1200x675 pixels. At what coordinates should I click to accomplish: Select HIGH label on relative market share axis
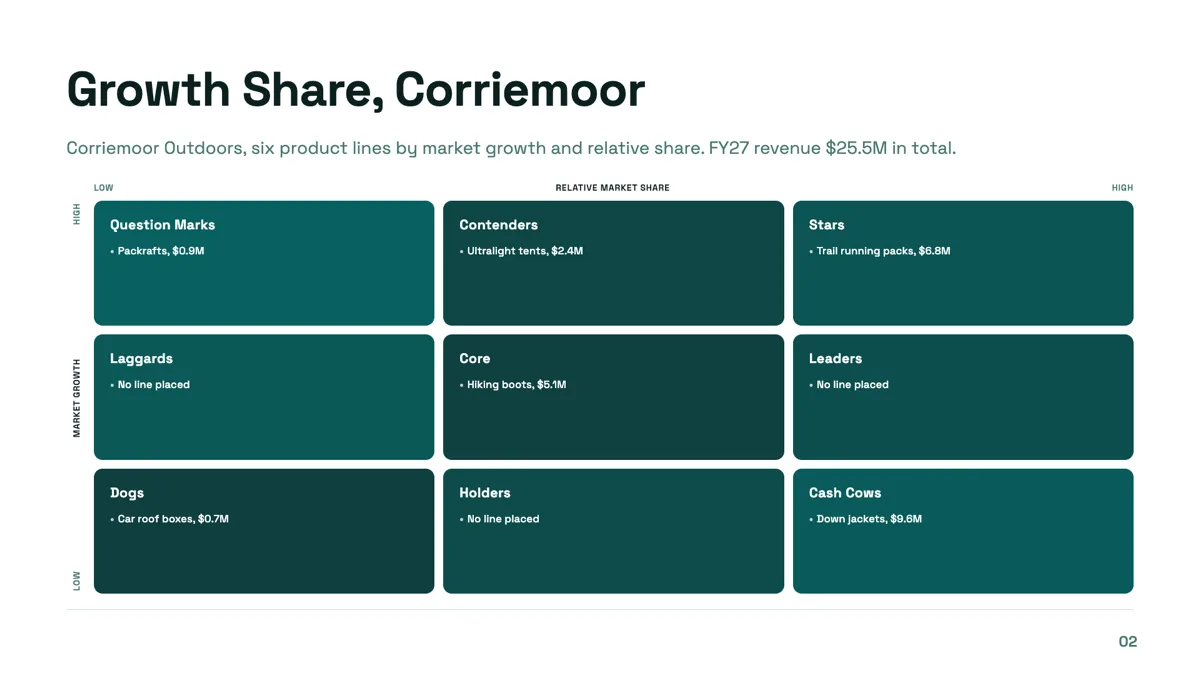1122,188
